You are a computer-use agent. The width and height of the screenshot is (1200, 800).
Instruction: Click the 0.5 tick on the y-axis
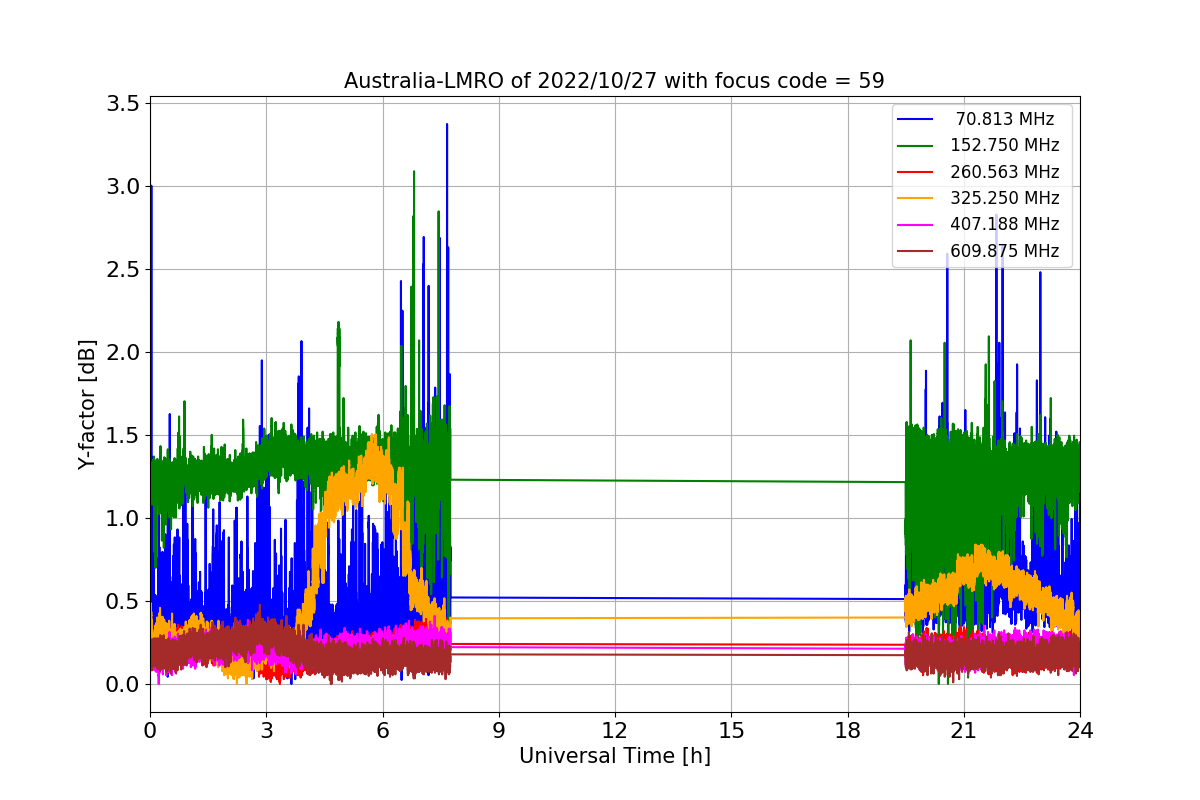[x=123, y=602]
